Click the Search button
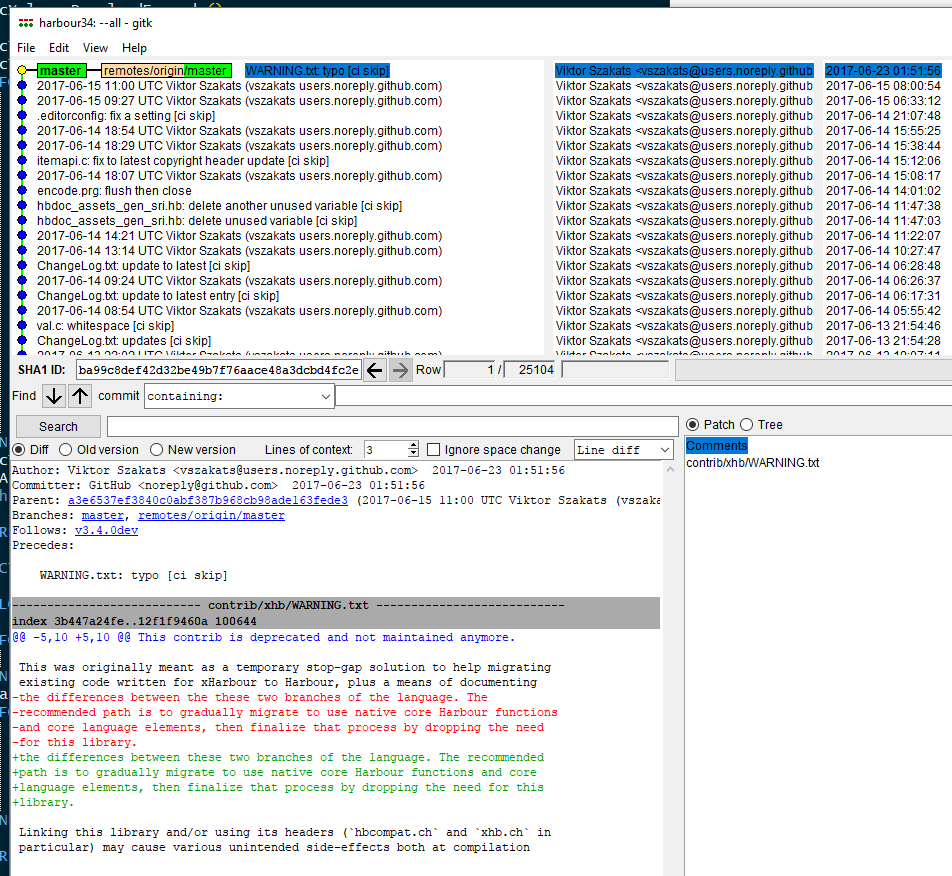This screenshot has width=952, height=876. (x=58, y=426)
